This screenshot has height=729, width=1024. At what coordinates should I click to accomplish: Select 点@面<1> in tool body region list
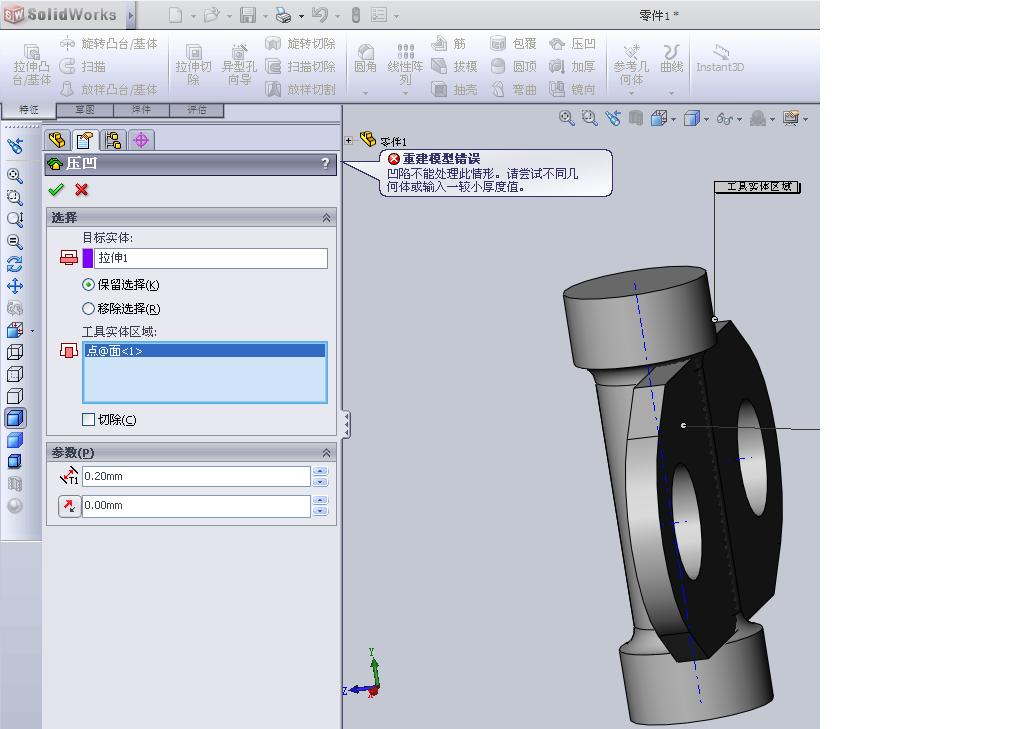click(x=204, y=351)
